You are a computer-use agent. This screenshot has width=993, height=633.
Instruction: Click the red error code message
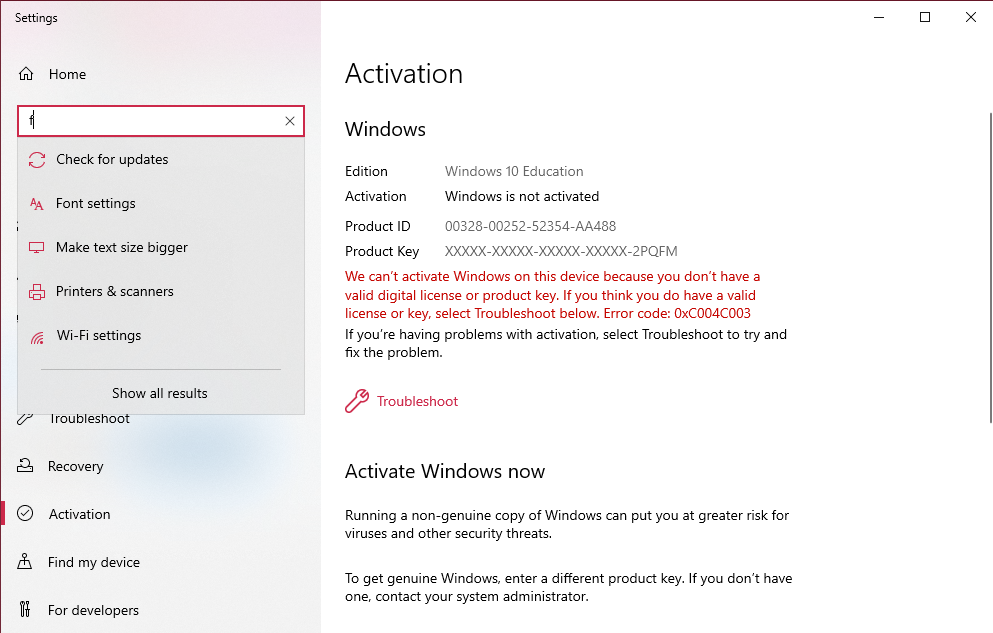pos(552,295)
